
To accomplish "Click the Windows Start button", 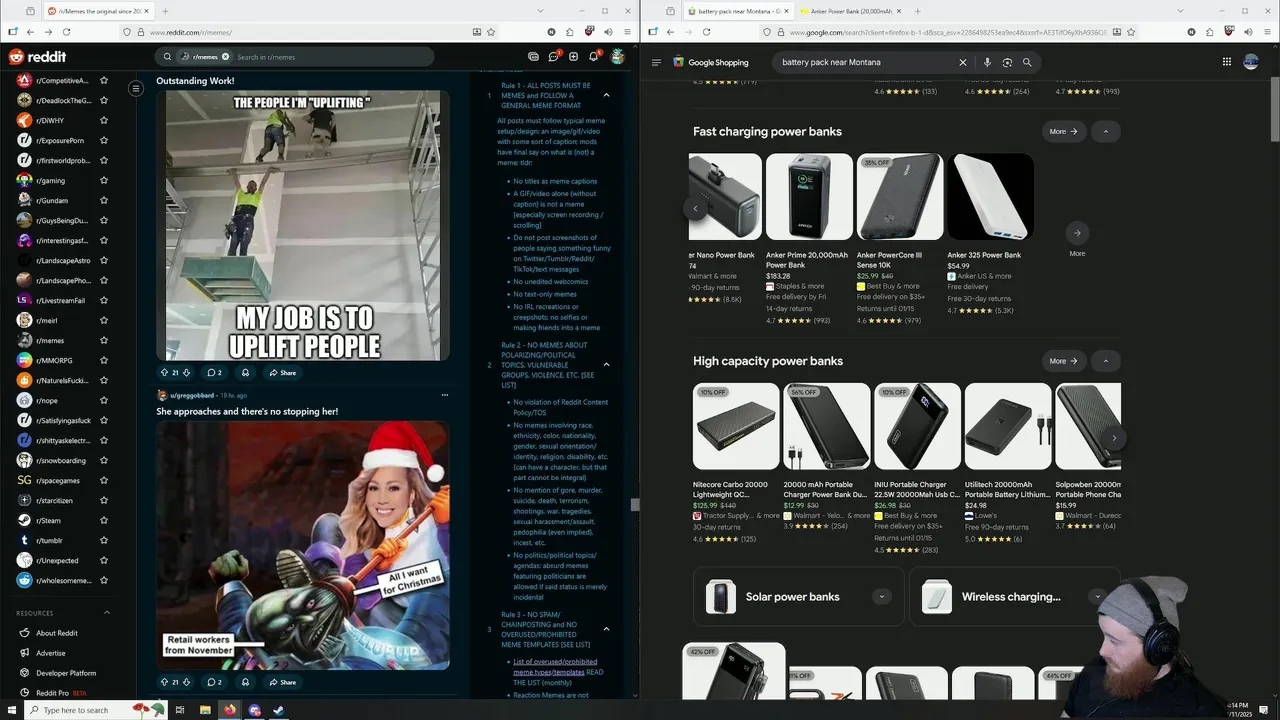I will pyautogui.click(x=12, y=710).
